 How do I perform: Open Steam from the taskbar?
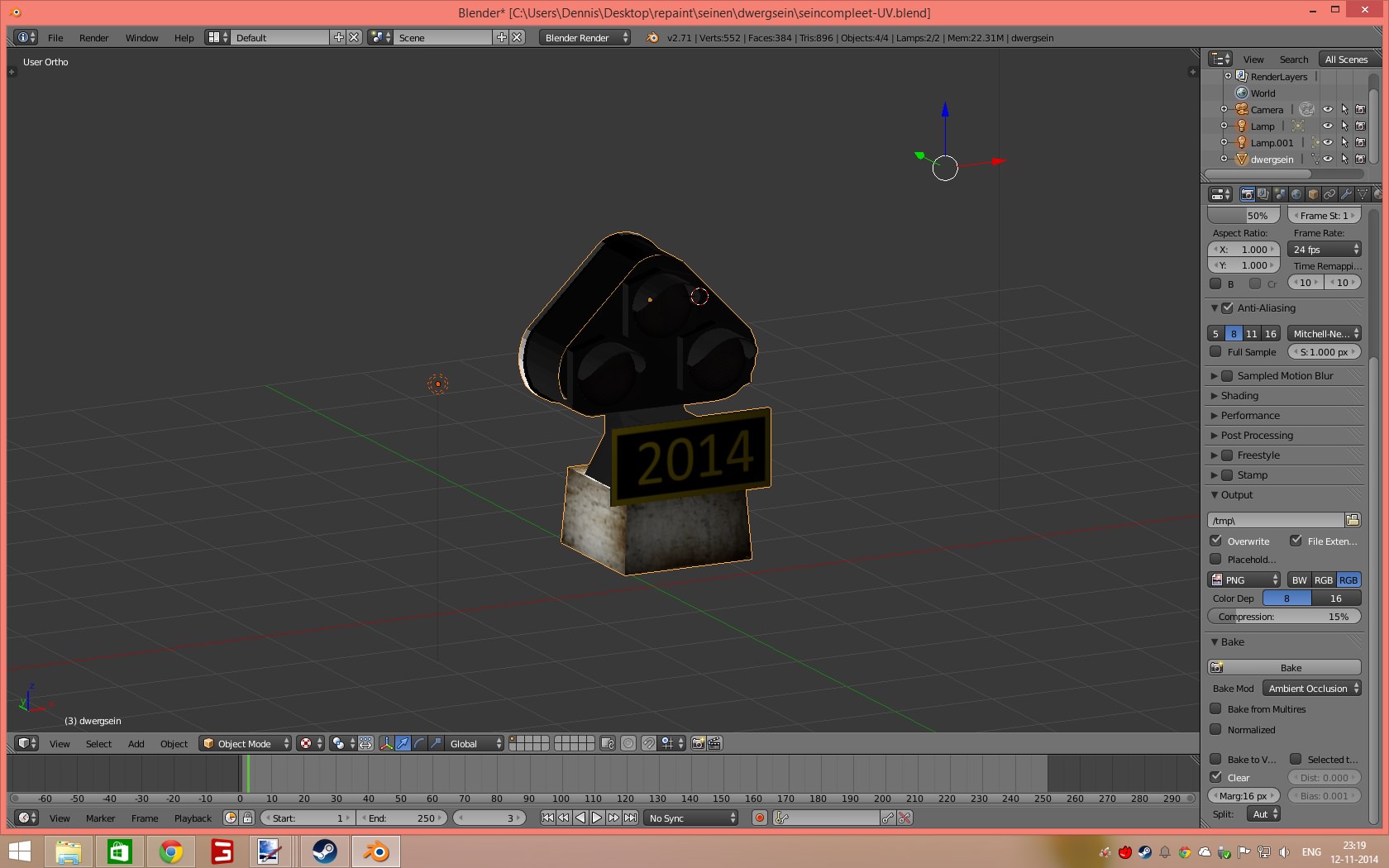(x=324, y=851)
